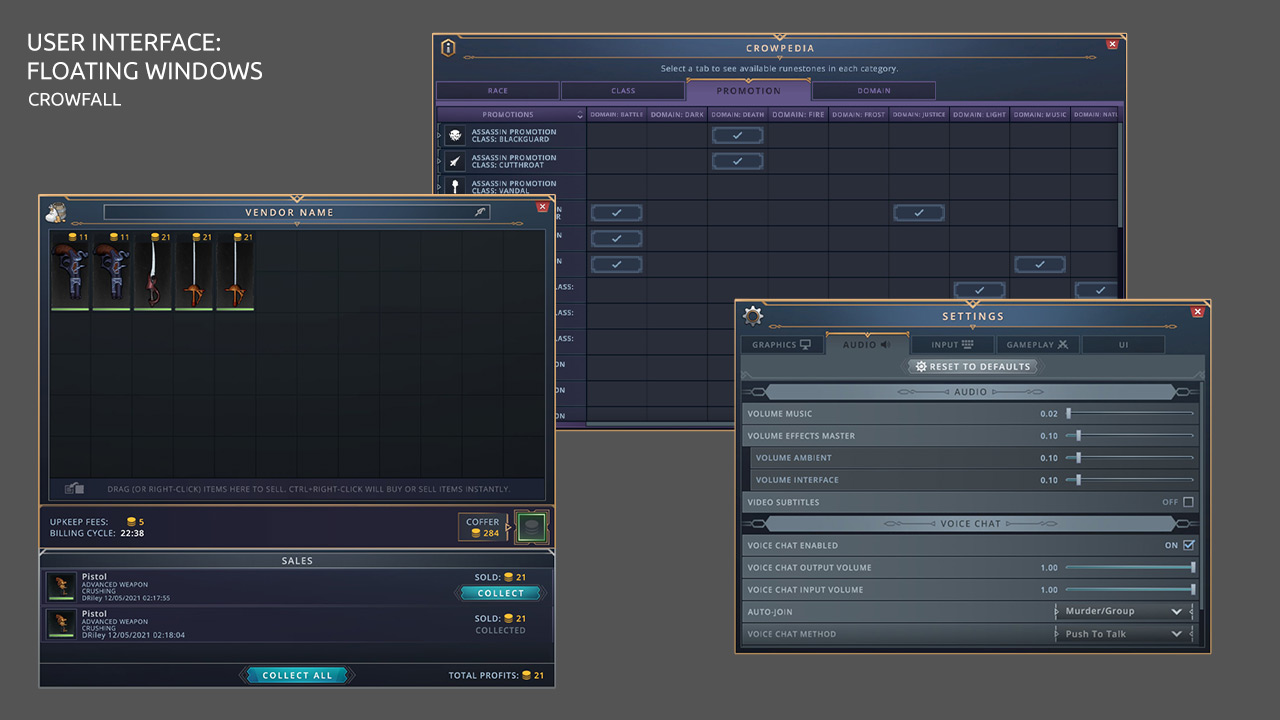Viewport: 1280px width, 720px height.
Task: Expand the Cutthroat promotion row arrow
Action: [x=439, y=161]
